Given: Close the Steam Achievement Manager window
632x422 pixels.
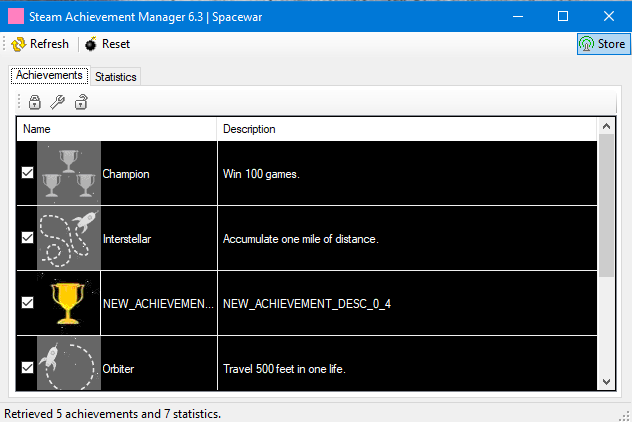Looking at the screenshot, I should [x=609, y=17].
